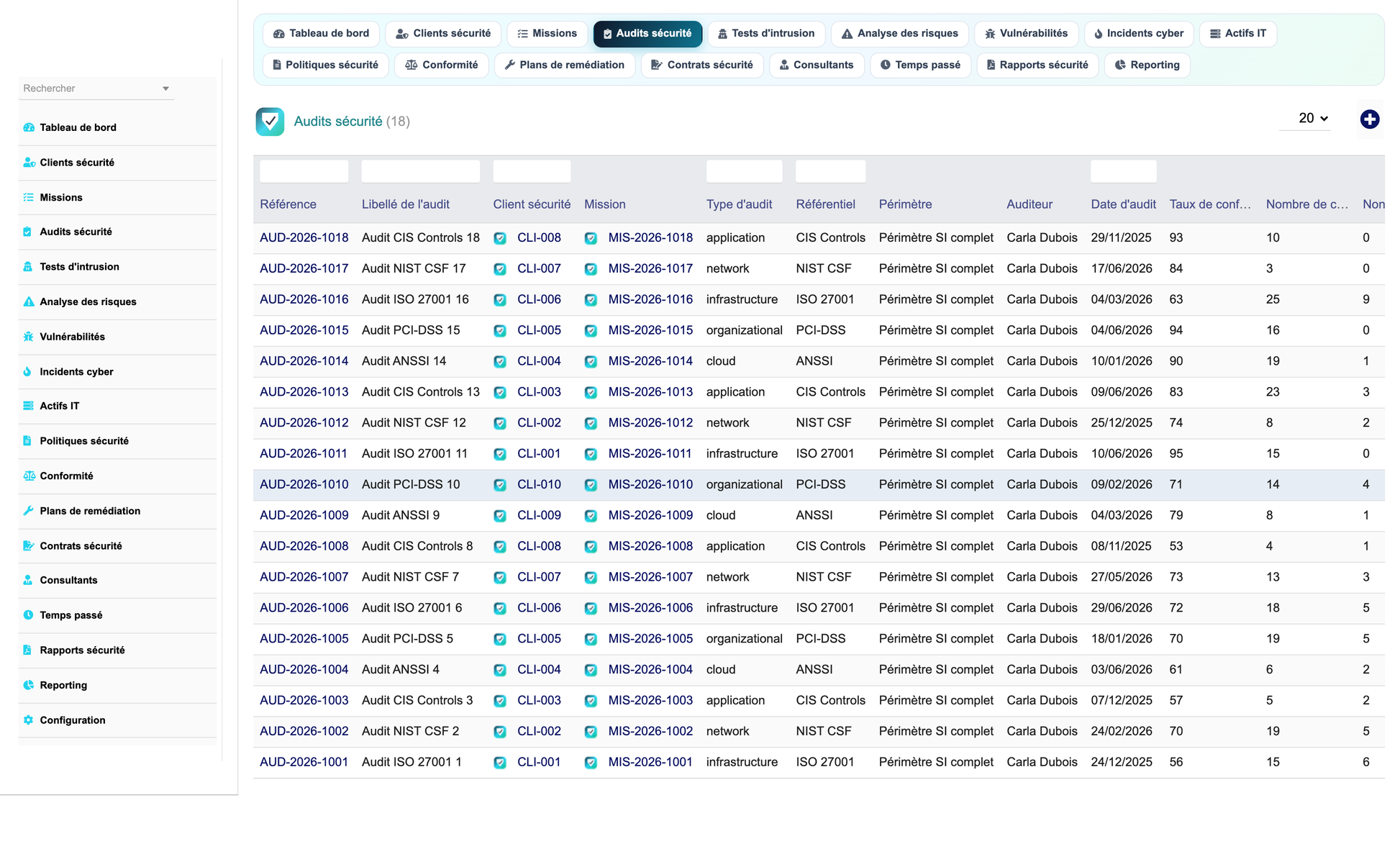Image resolution: width=1400 pixels, height=867 pixels.
Task: Open the Missions top tab
Action: tap(547, 34)
